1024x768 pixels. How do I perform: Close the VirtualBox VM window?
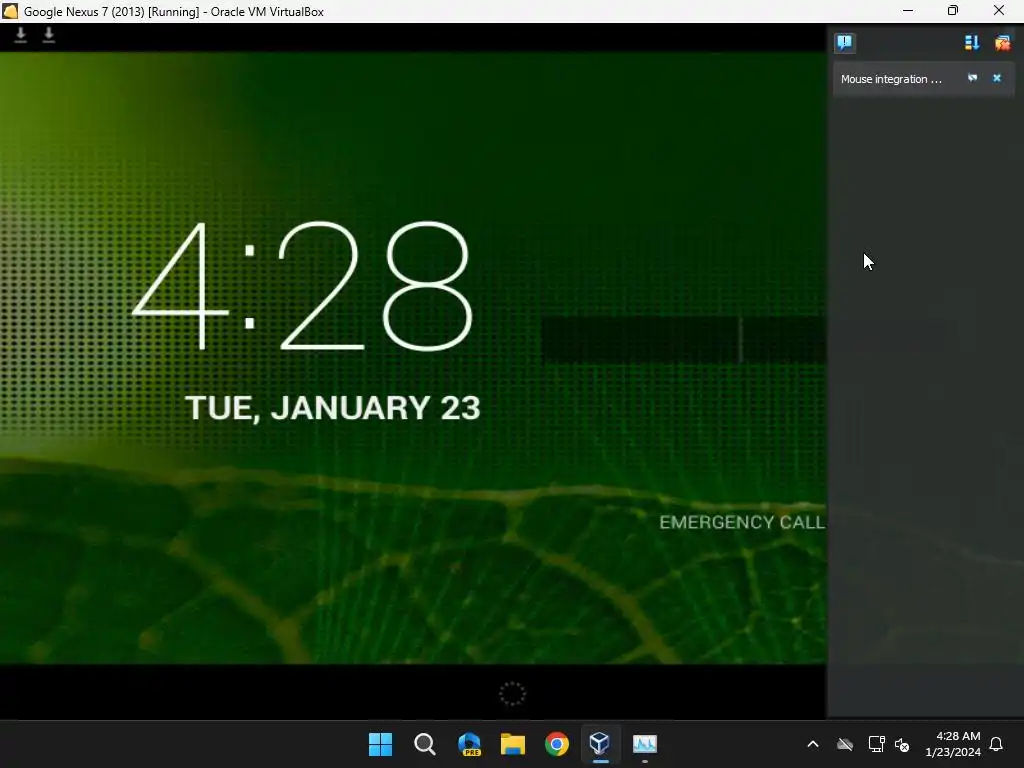(999, 11)
